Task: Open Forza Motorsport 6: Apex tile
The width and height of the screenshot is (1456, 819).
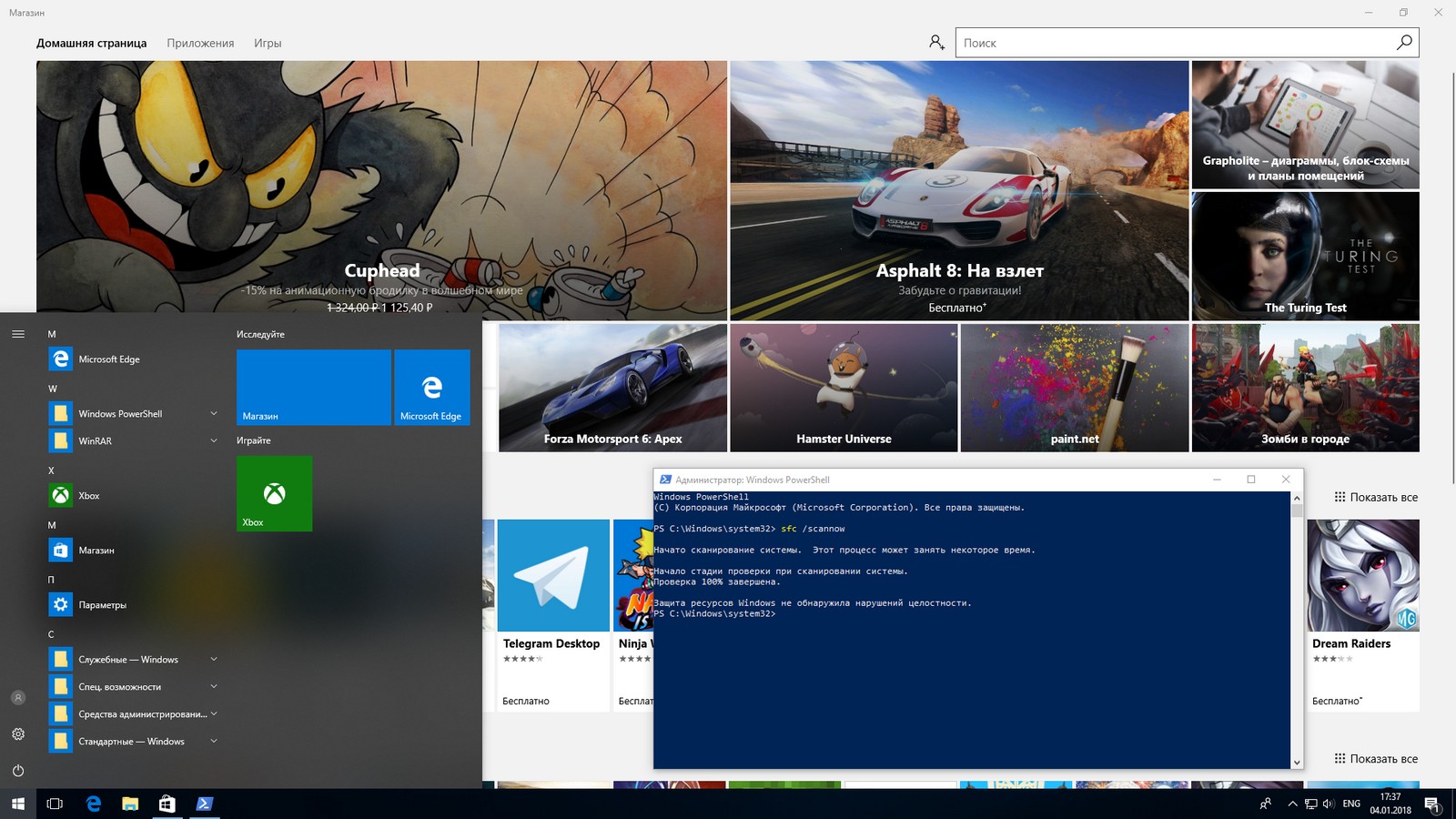Action: click(x=612, y=388)
